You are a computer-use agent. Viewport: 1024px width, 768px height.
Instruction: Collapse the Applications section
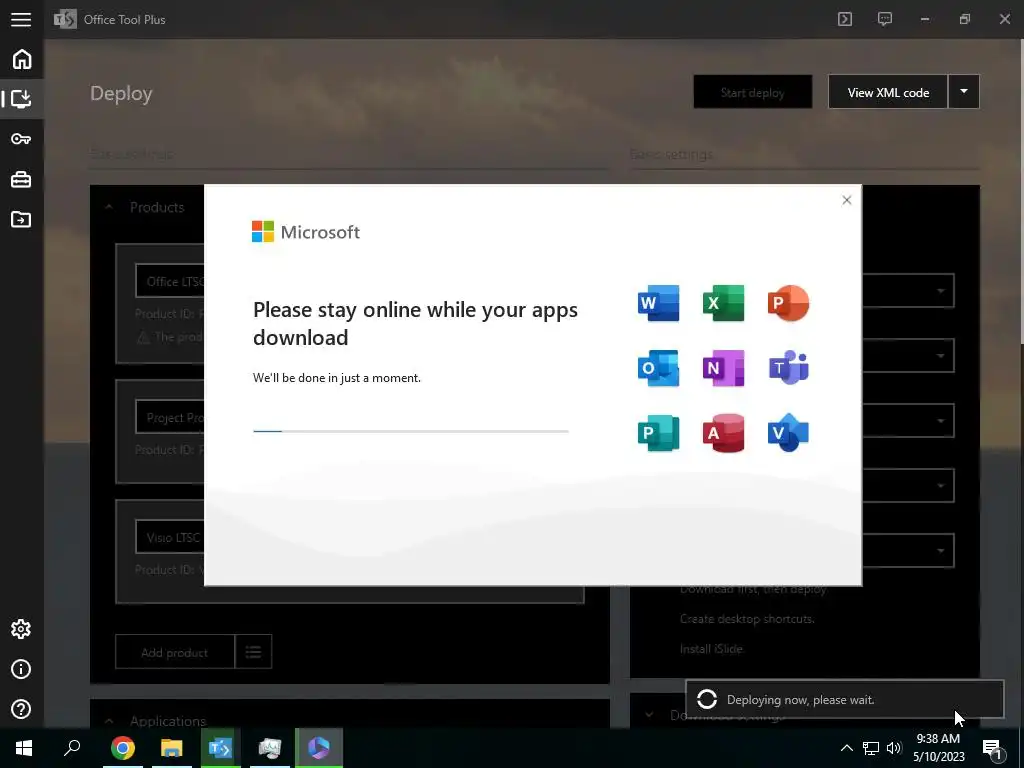[x=109, y=721]
